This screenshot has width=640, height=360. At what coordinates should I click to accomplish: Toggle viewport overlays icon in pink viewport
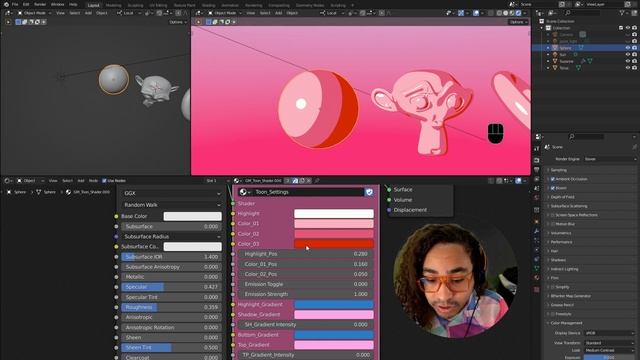pos(476,13)
